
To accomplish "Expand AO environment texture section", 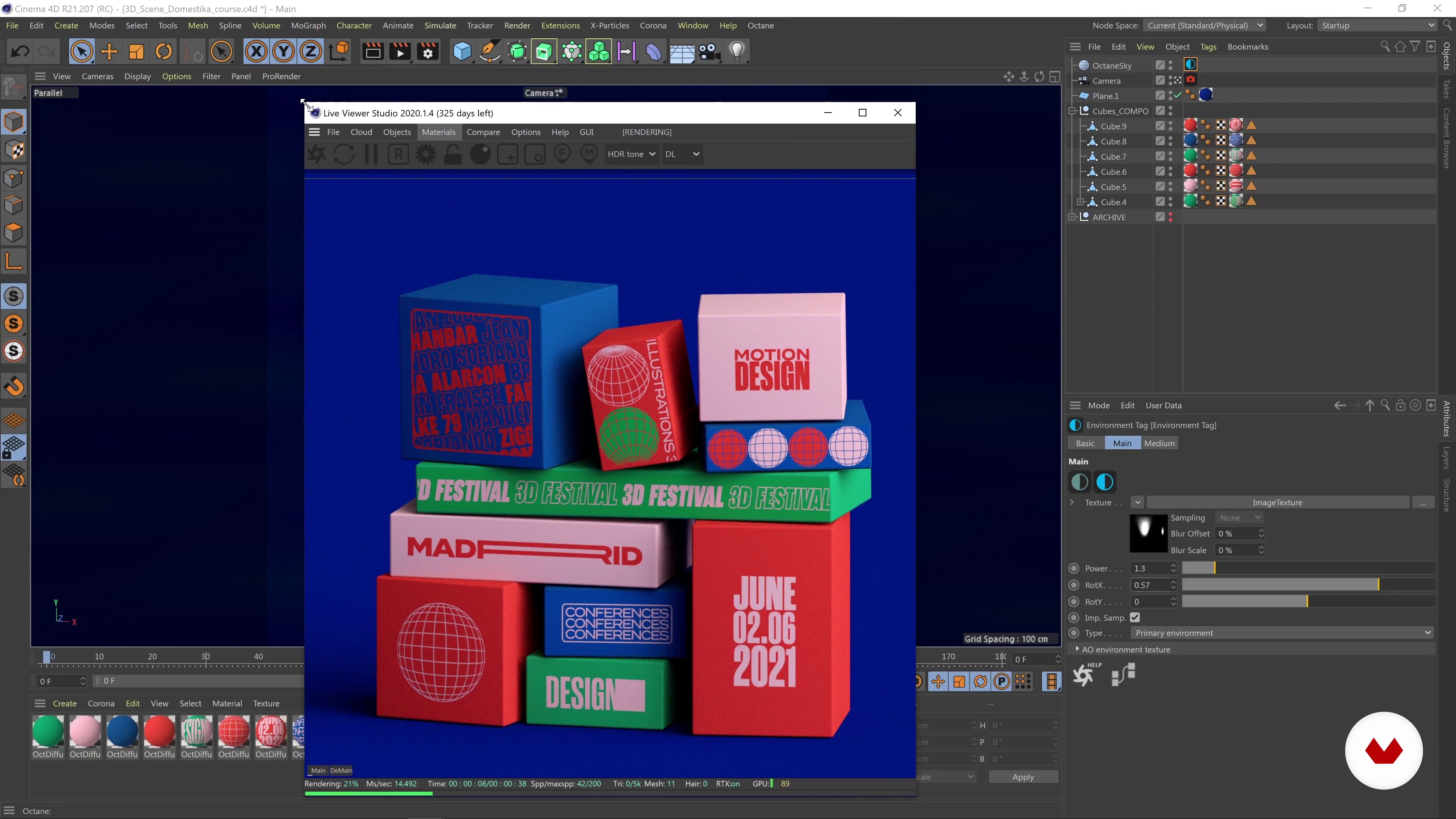I will point(1077,650).
